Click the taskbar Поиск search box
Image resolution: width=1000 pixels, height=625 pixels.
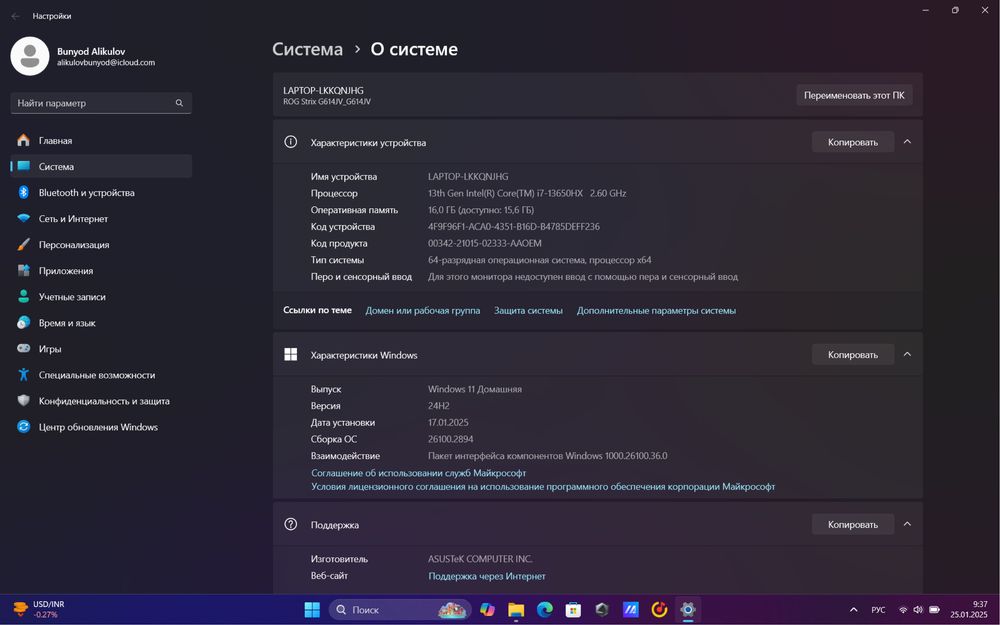400,610
